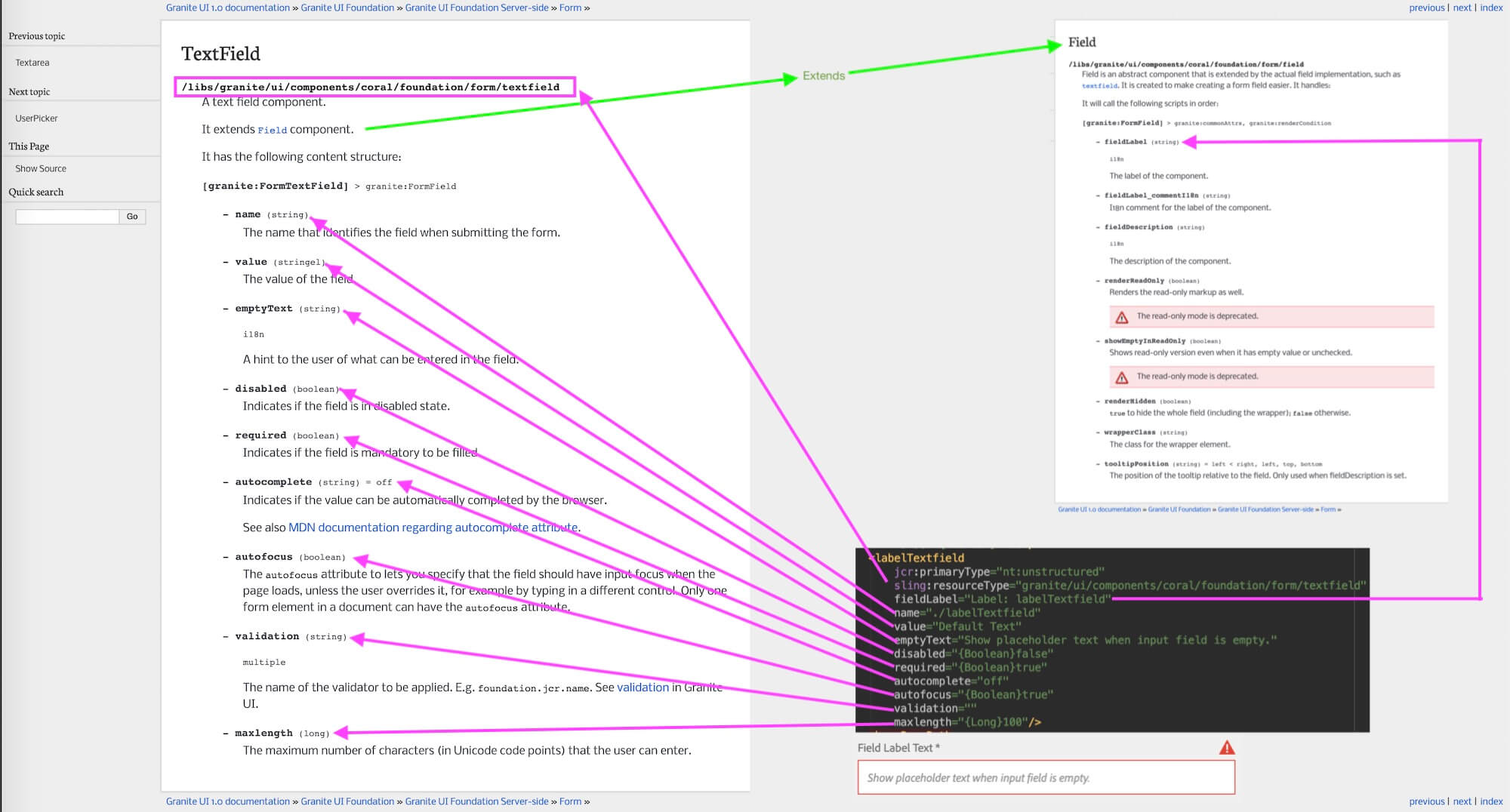Viewport: 1510px width, 812px height.
Task: Click 'previous' in the top-right navigation
Action: pyautogui.click(x=1427, y=8)
